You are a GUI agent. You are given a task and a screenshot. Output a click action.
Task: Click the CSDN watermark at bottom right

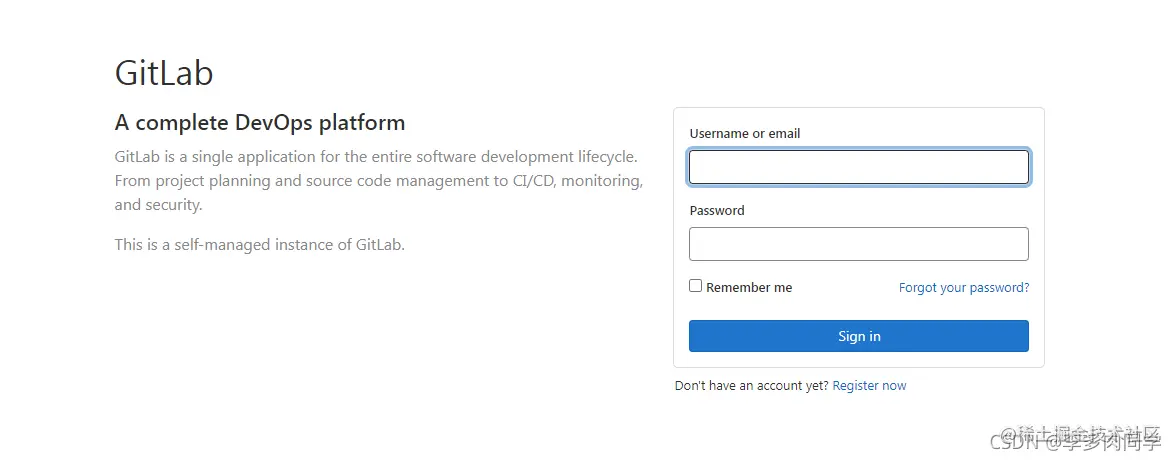(1016, 444)
